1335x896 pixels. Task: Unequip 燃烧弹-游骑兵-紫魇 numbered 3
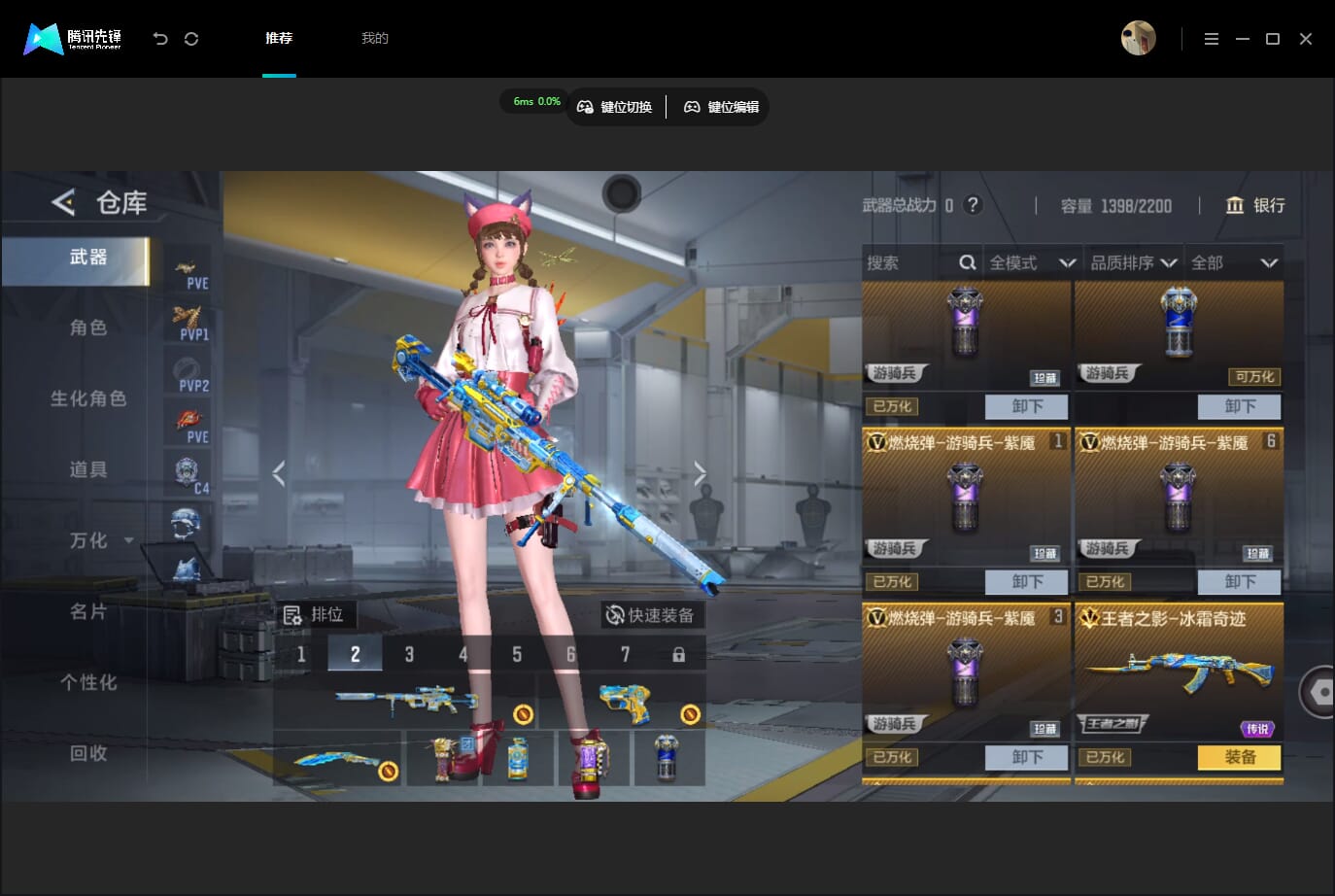1027,757
